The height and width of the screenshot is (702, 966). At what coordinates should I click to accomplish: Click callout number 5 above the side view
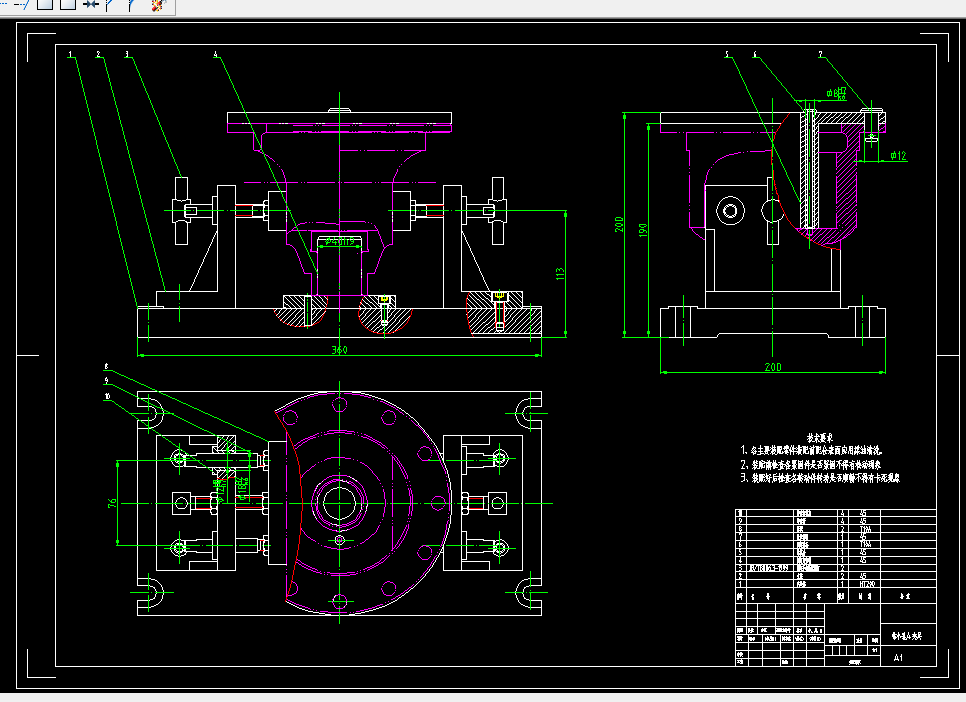click(727, 54)
